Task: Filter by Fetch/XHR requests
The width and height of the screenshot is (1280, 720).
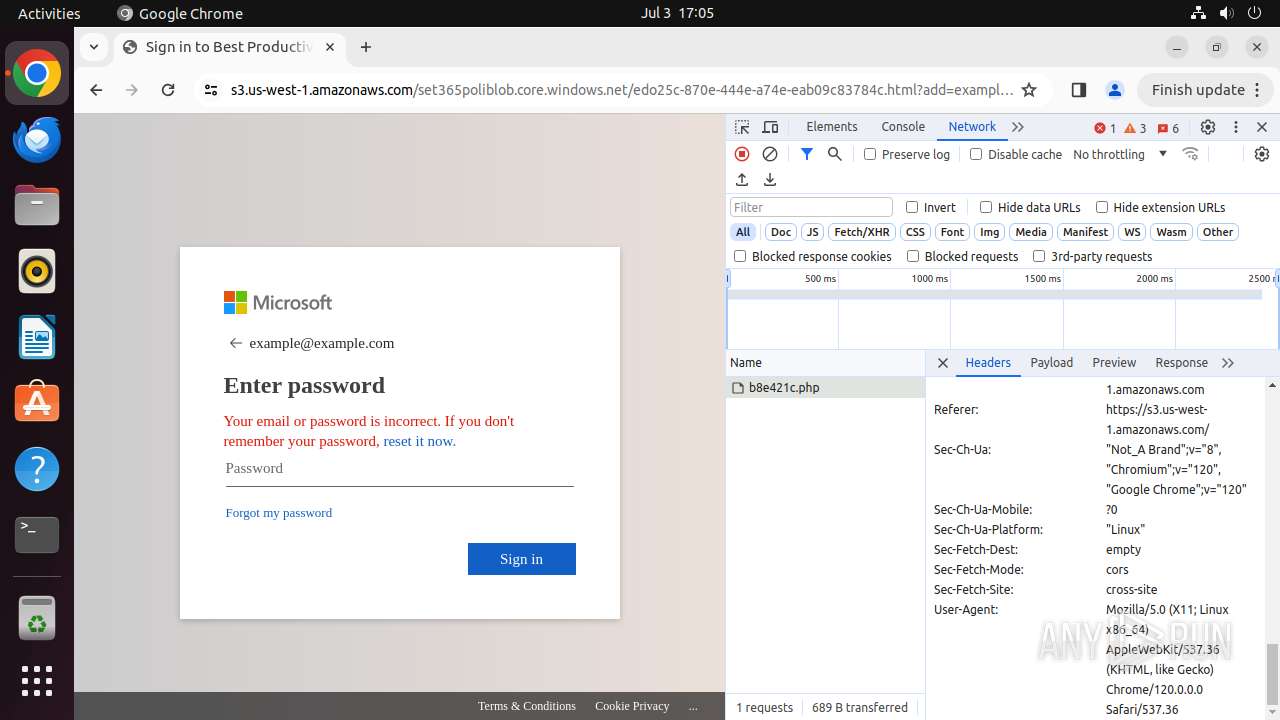Action: coord(862,232)
